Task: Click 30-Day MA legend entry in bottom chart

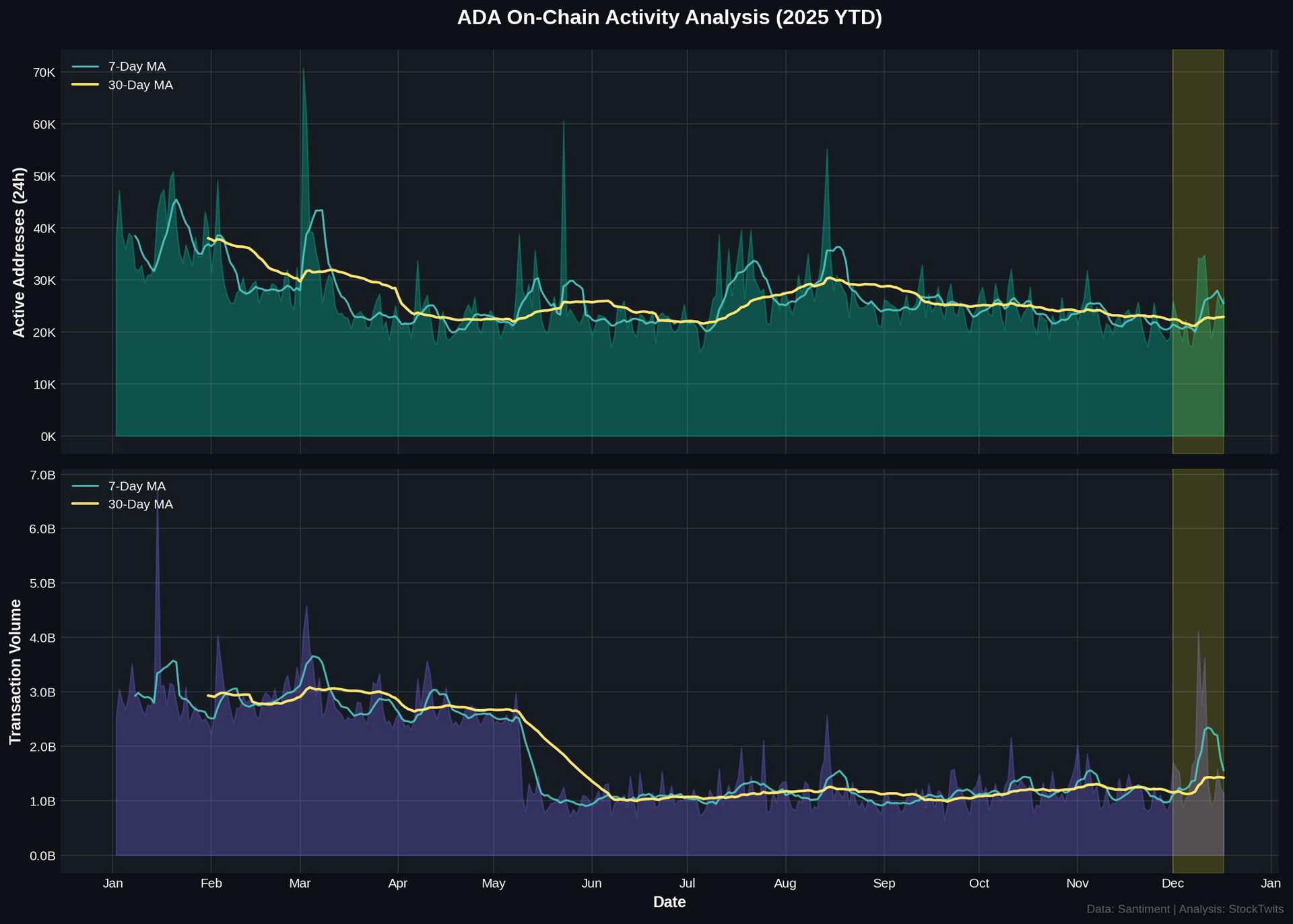Action: click(x=140, y=504)
